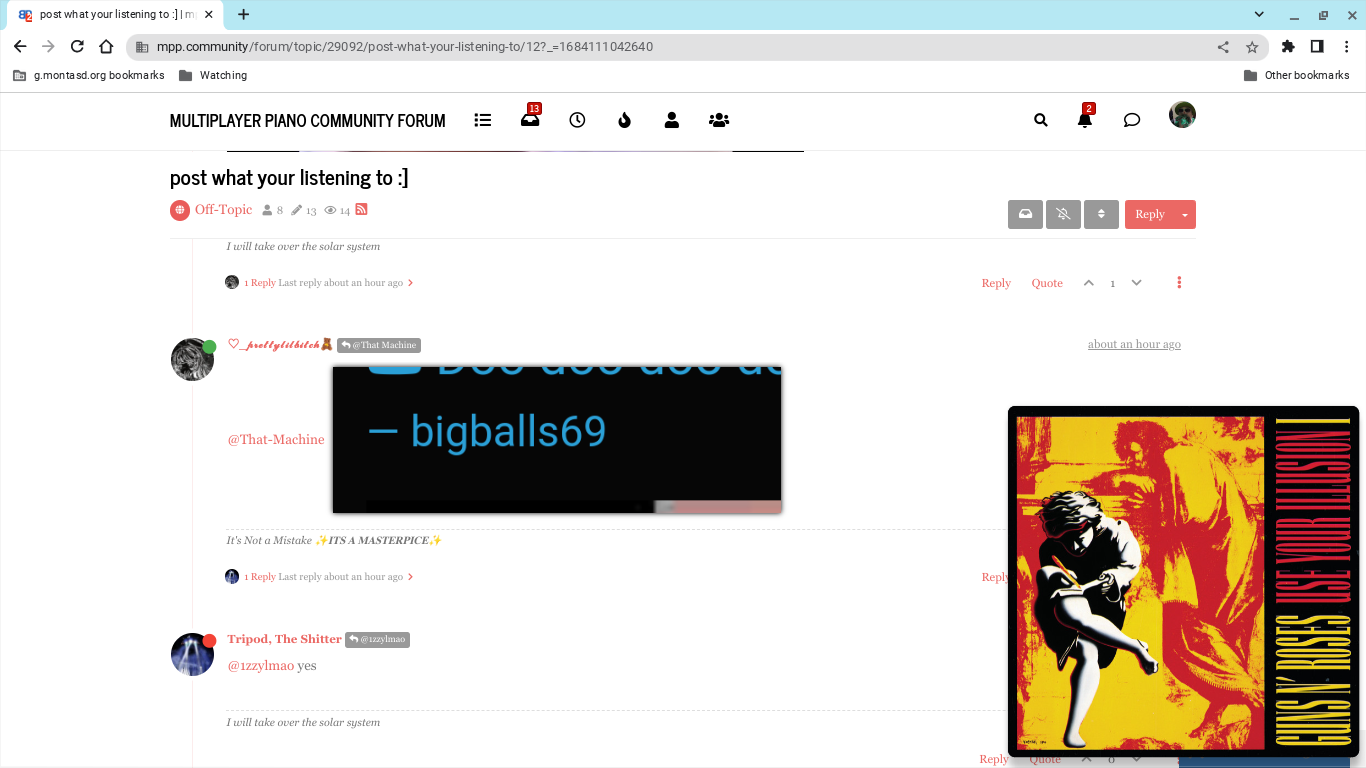
Task: Open the post sort arrows button
Action: [x=1101, y=214]
